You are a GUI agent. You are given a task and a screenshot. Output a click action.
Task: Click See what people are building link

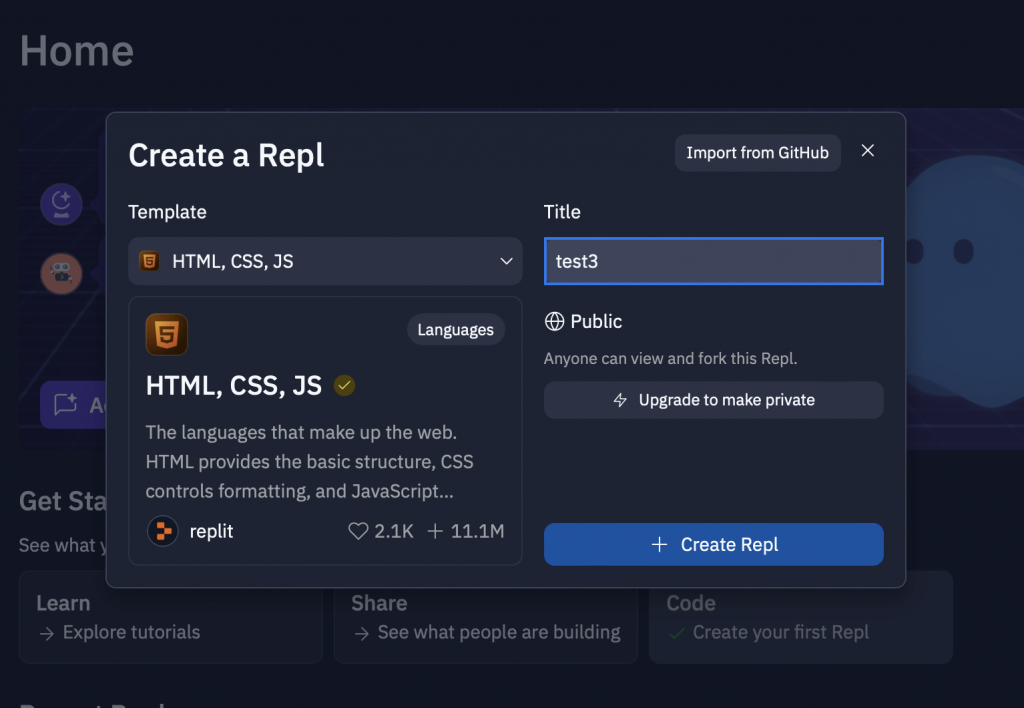coord(499,632)
